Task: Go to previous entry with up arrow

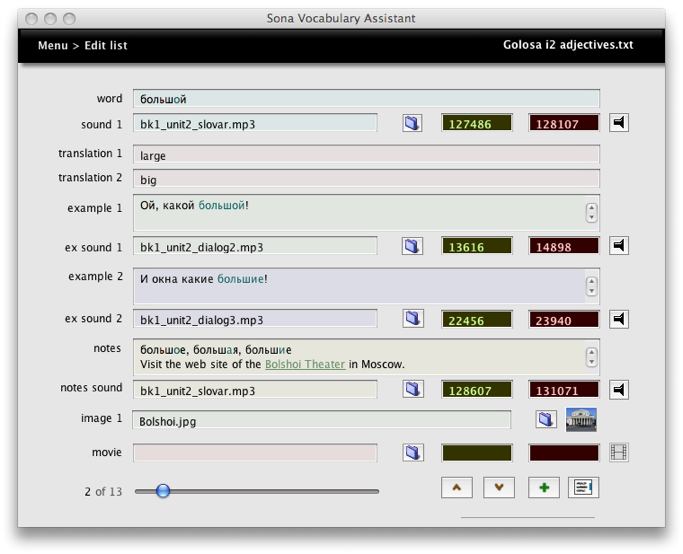Action: [457, 488]
